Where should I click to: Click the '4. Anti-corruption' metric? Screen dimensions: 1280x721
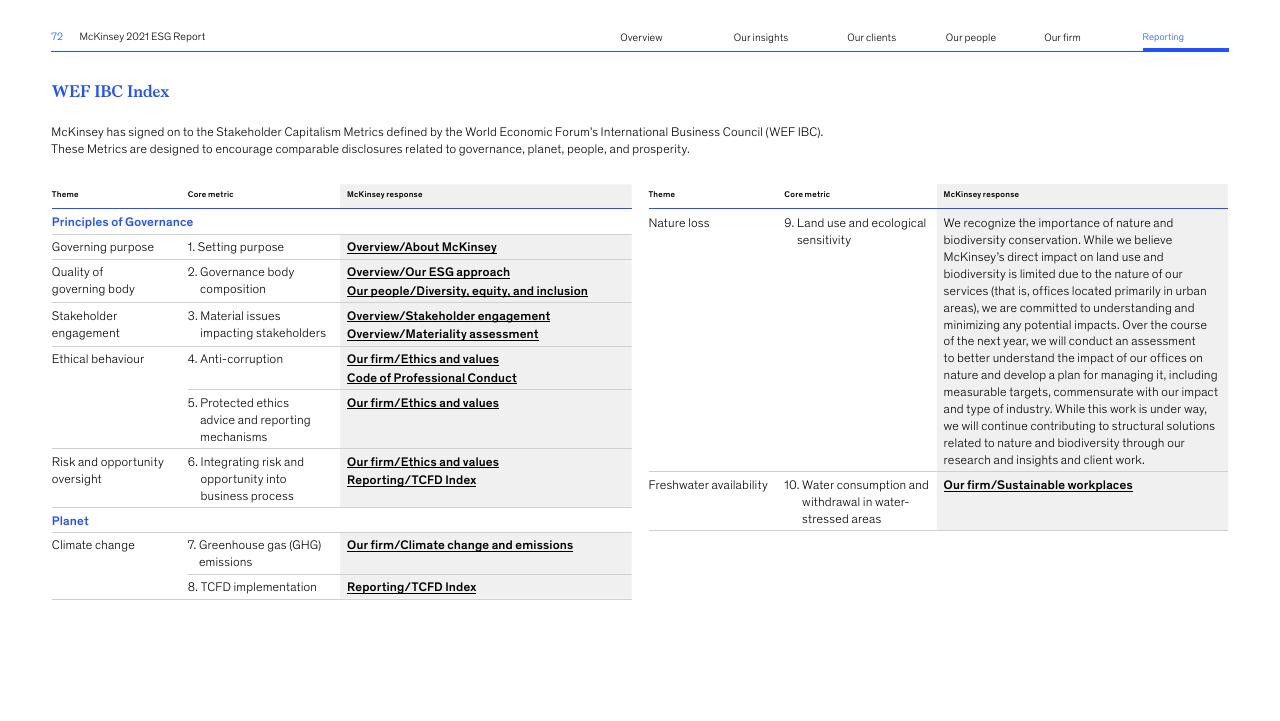(235, 359)
